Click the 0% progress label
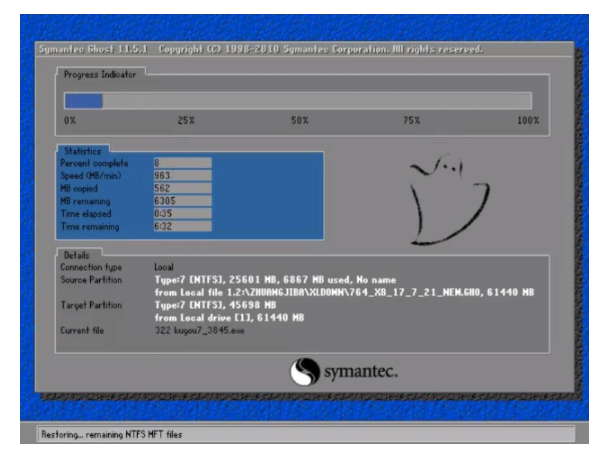Viewport: 613px width, 452px height. (70, 120)
